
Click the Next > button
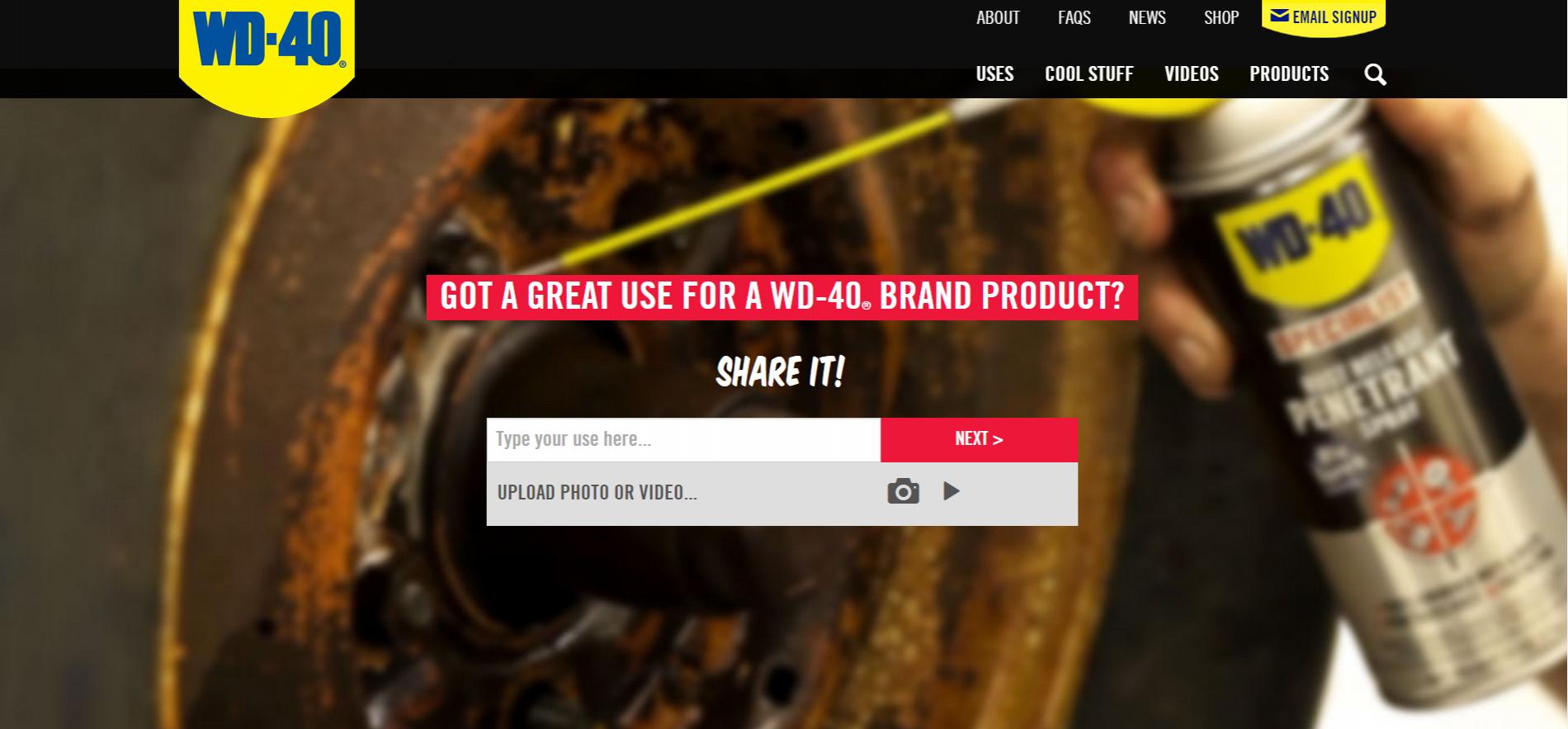[979, 439]
